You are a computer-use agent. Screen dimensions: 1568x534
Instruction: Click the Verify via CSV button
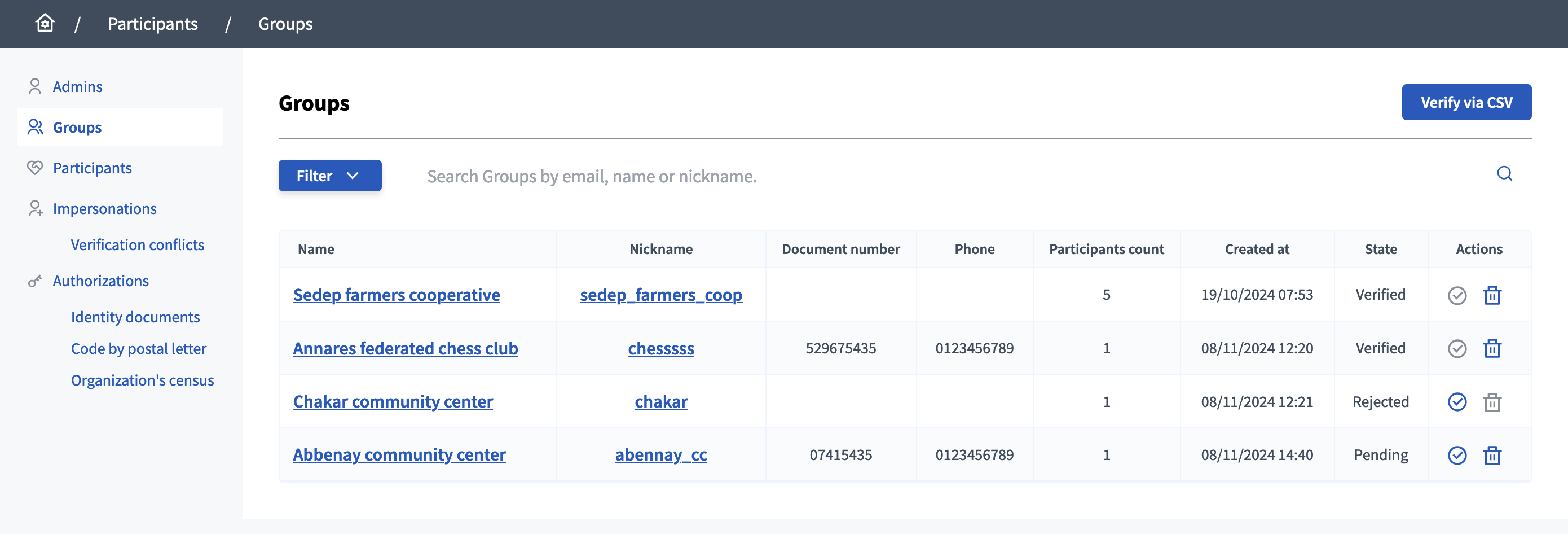click(1466, 102)
